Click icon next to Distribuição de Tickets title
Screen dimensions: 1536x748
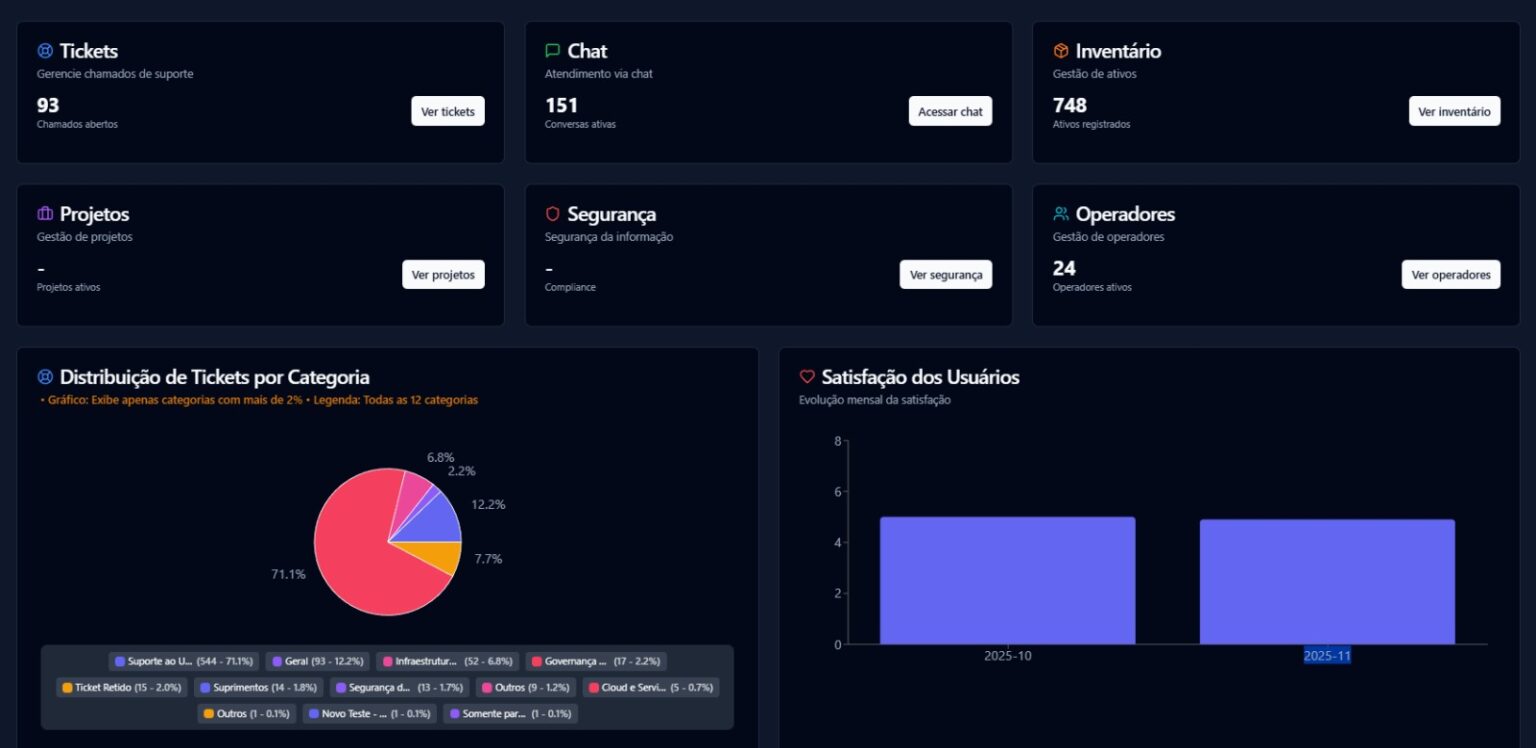pyautogui.click(x=45, y=377)
